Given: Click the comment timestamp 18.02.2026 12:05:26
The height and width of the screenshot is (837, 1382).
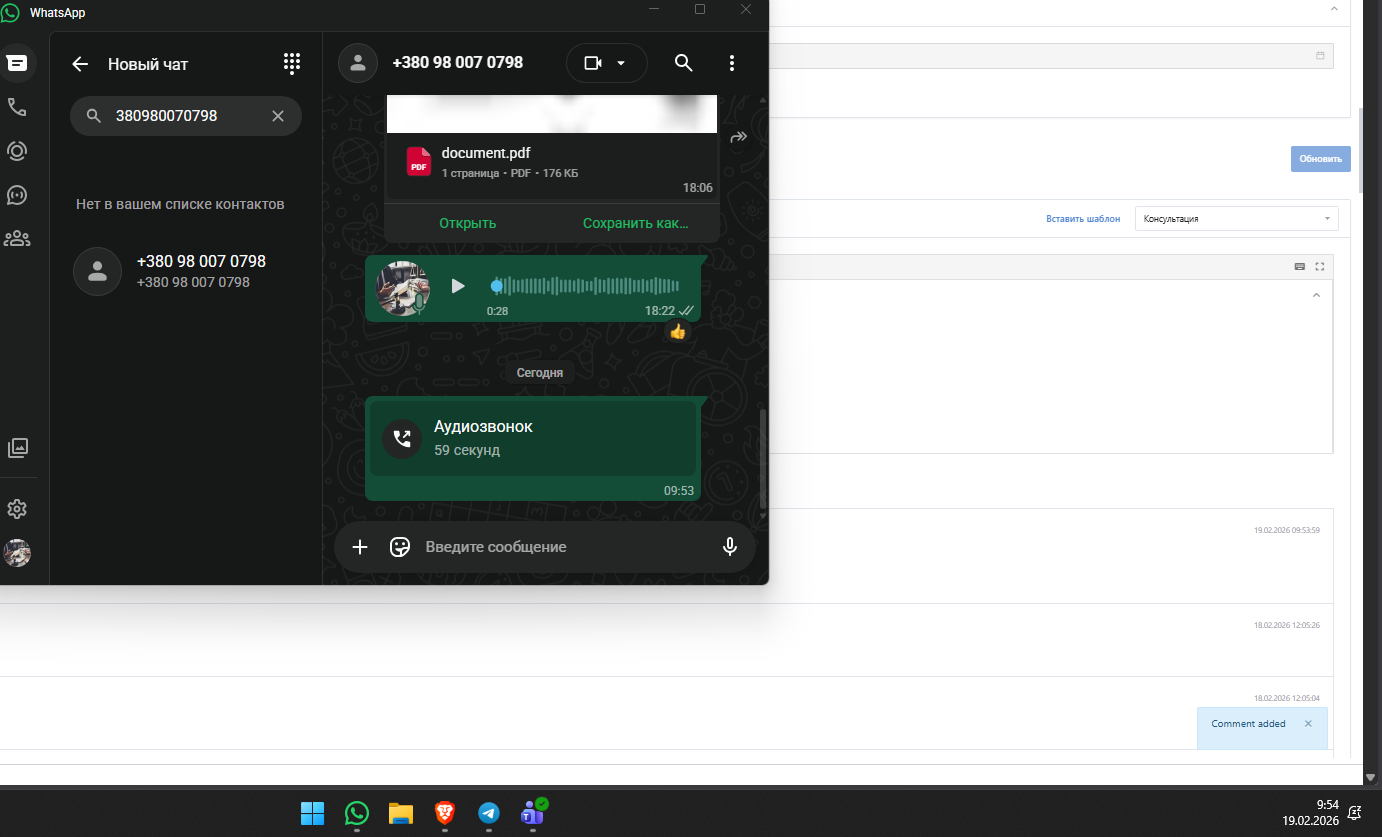Looking at the screenshot, I should [x=1287, y=625].
